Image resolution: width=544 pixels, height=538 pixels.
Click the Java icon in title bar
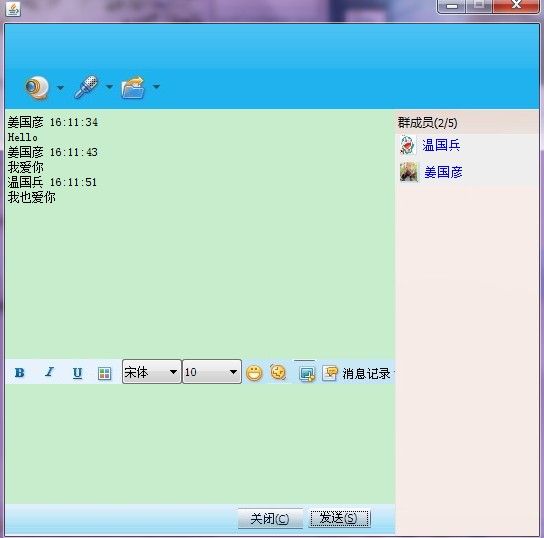pos(13,9)
